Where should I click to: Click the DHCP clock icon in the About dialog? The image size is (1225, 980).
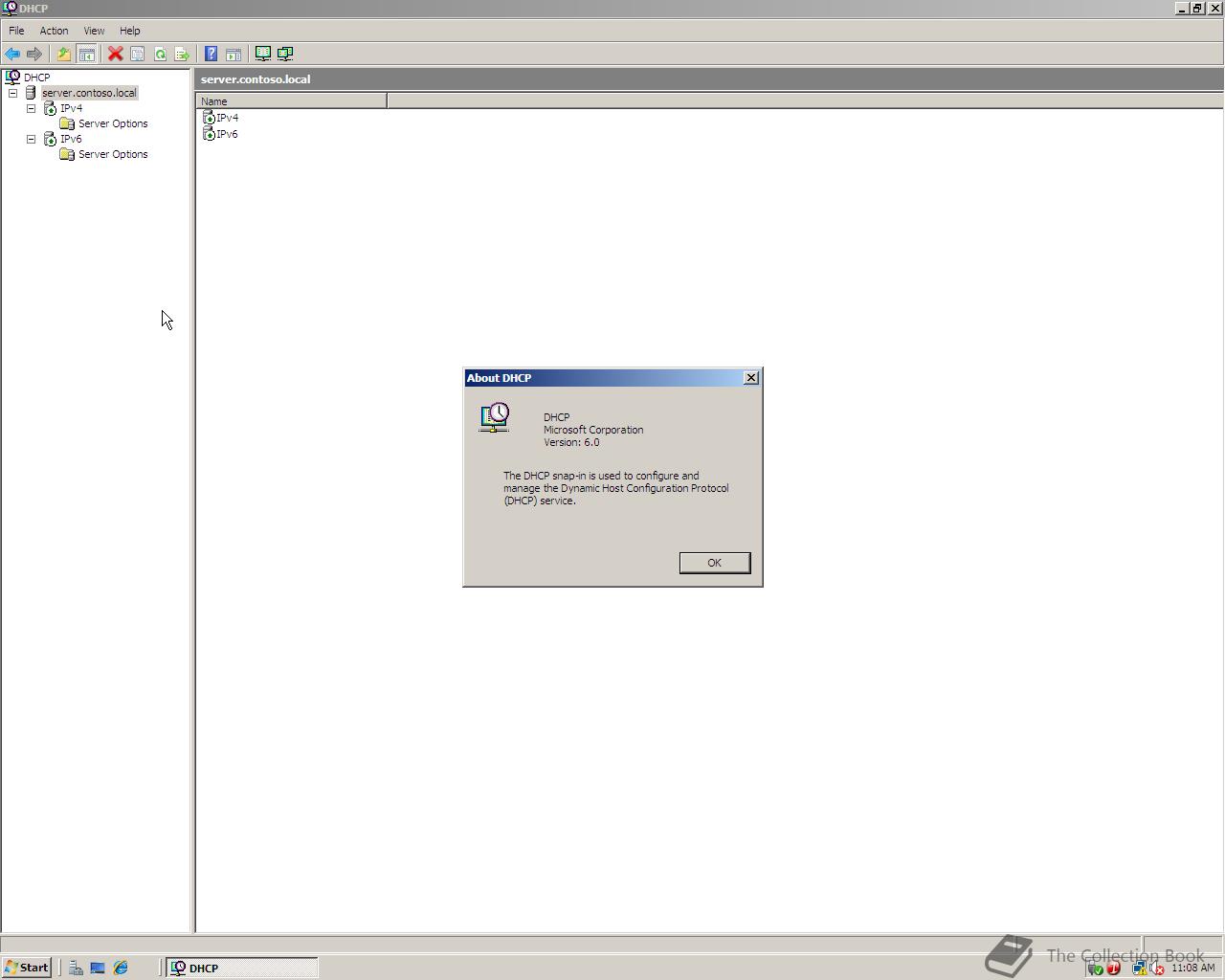495,418
